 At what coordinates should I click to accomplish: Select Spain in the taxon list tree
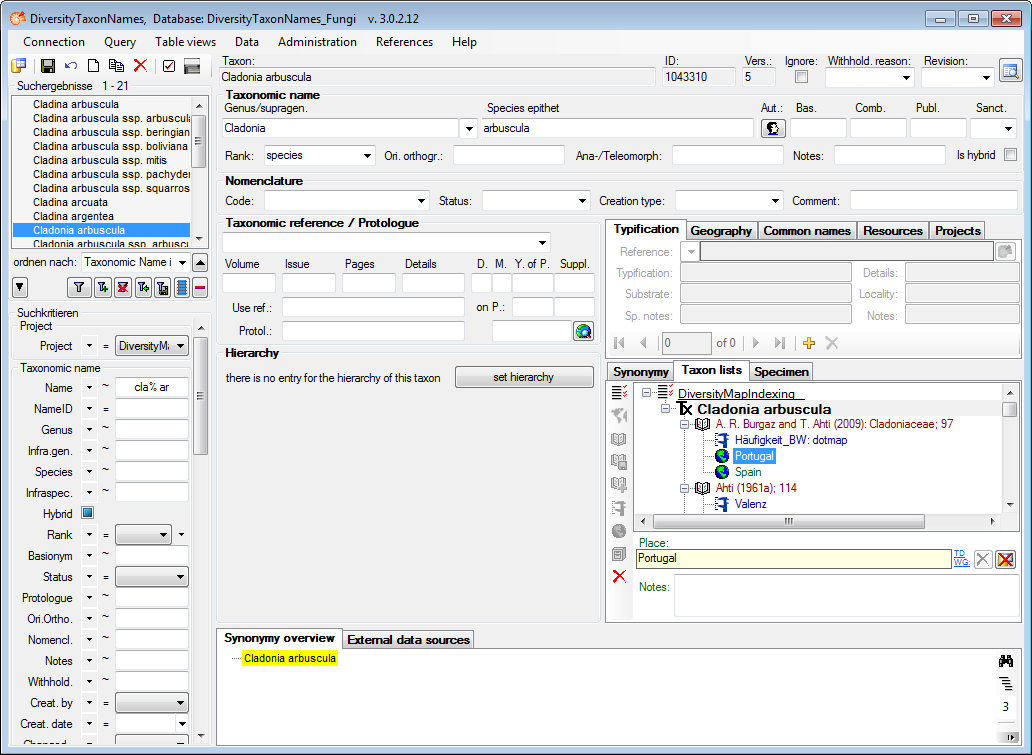click(x=748, y=472)
